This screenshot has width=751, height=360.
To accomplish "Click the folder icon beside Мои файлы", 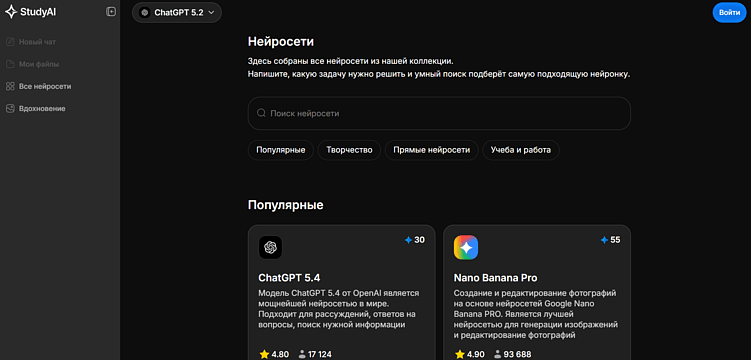I will (10, 64).
